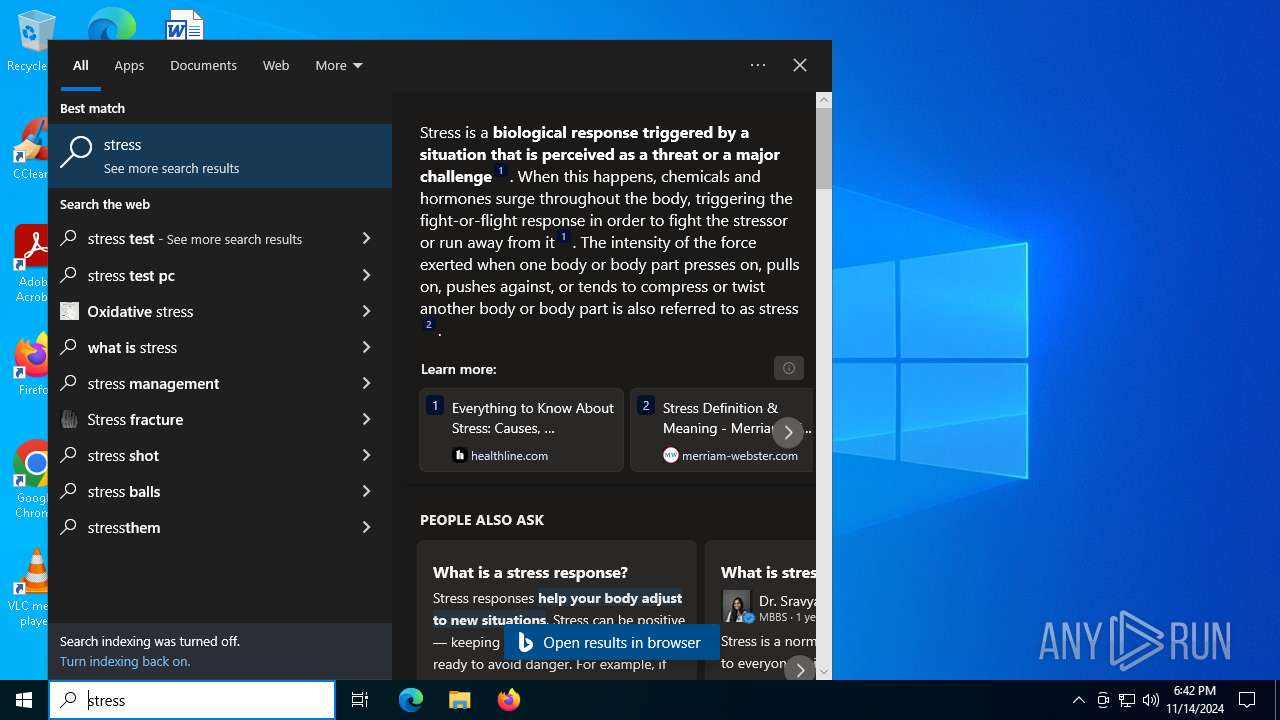Show hidden system tray icons

(x=1078, y=700)
